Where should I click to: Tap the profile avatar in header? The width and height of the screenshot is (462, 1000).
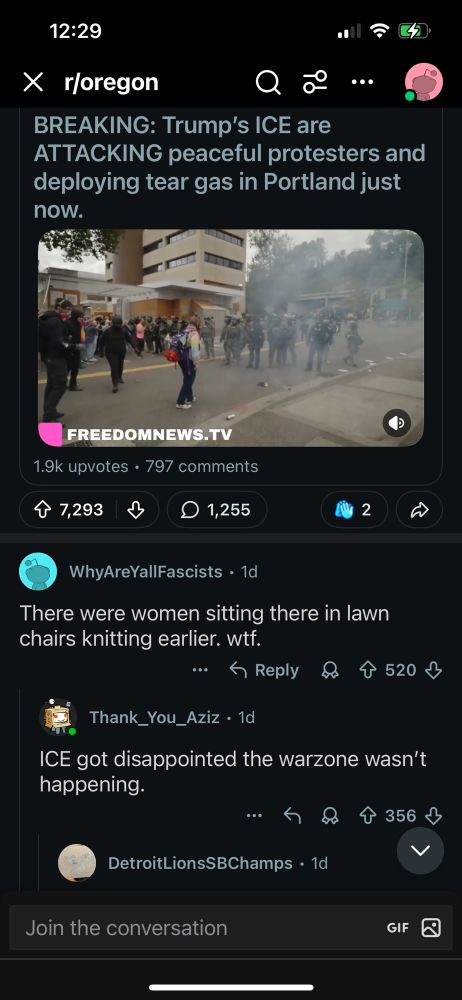coord(424,82)
